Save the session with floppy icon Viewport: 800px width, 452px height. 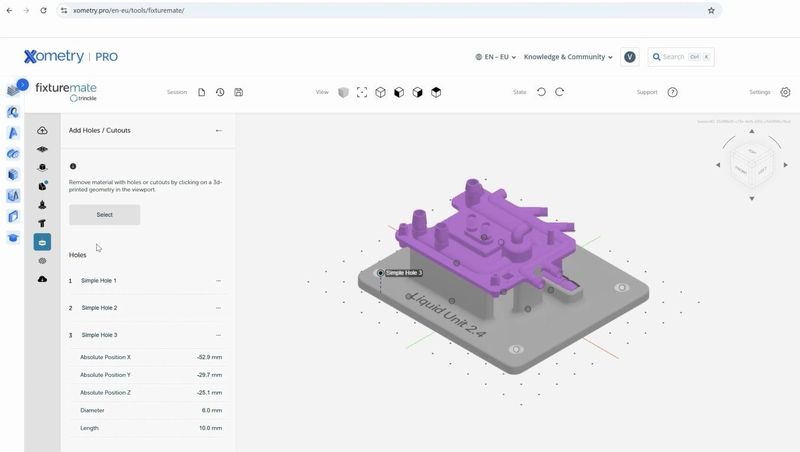tap(238, 92)
